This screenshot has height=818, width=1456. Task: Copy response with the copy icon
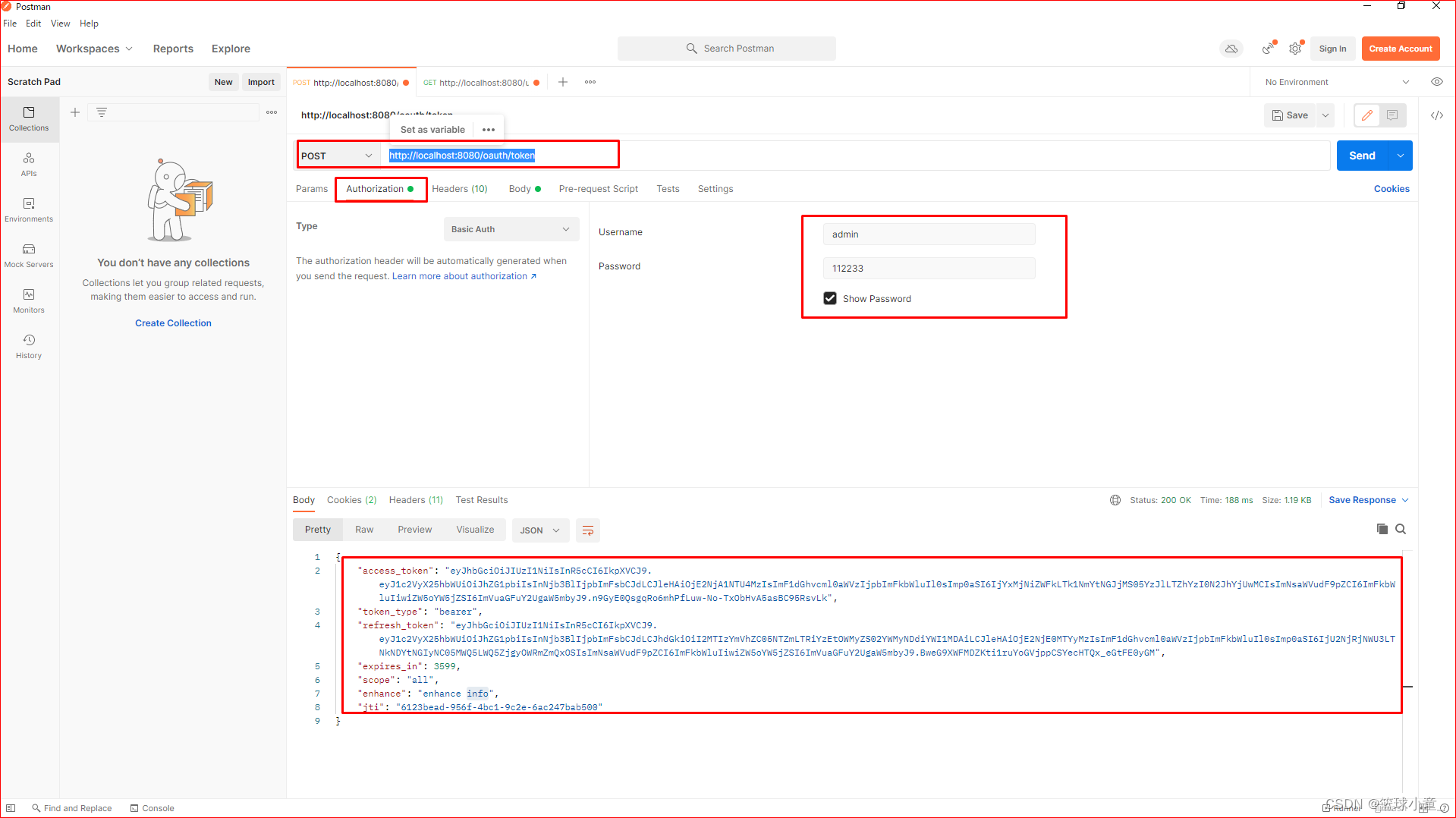[1382, 529]
